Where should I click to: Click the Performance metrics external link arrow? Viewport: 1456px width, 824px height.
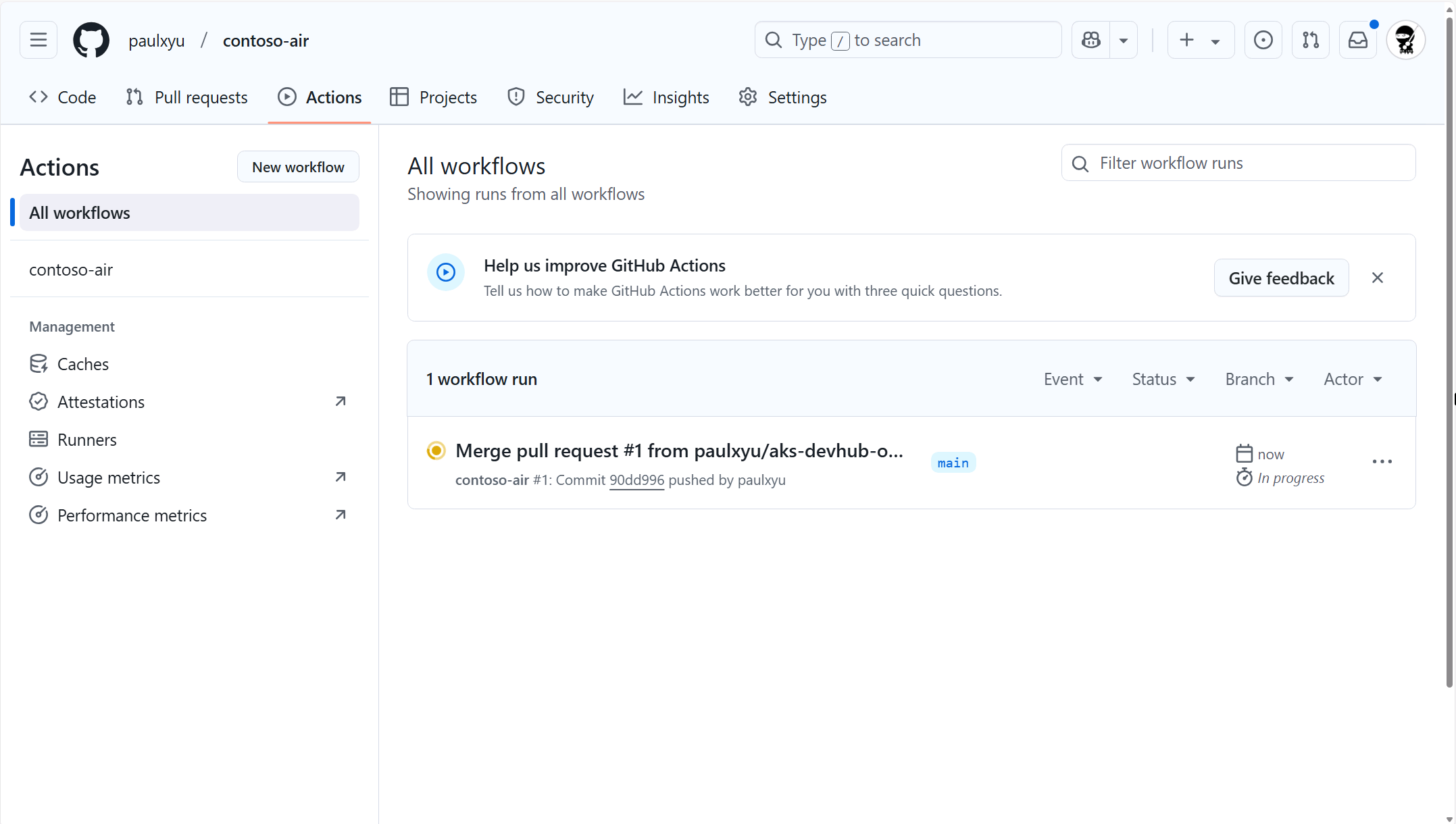341,515
